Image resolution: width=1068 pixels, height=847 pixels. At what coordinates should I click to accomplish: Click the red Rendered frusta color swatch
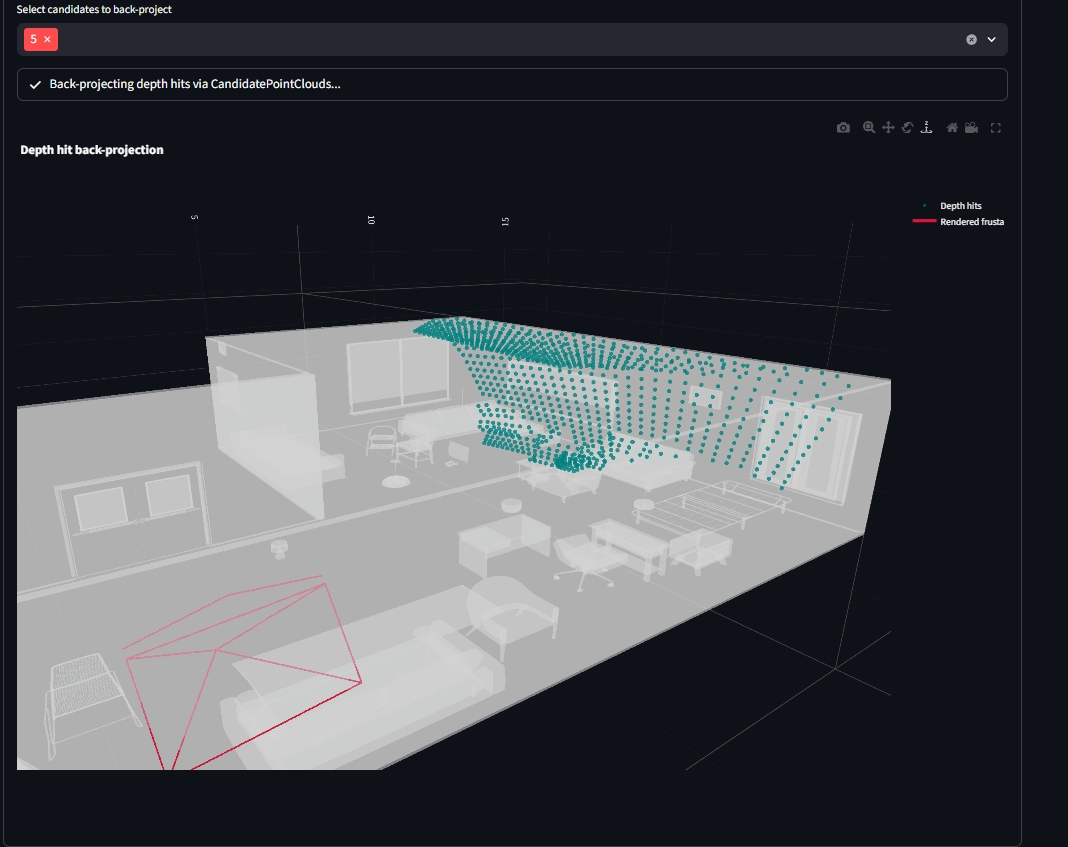coord(924,221)
